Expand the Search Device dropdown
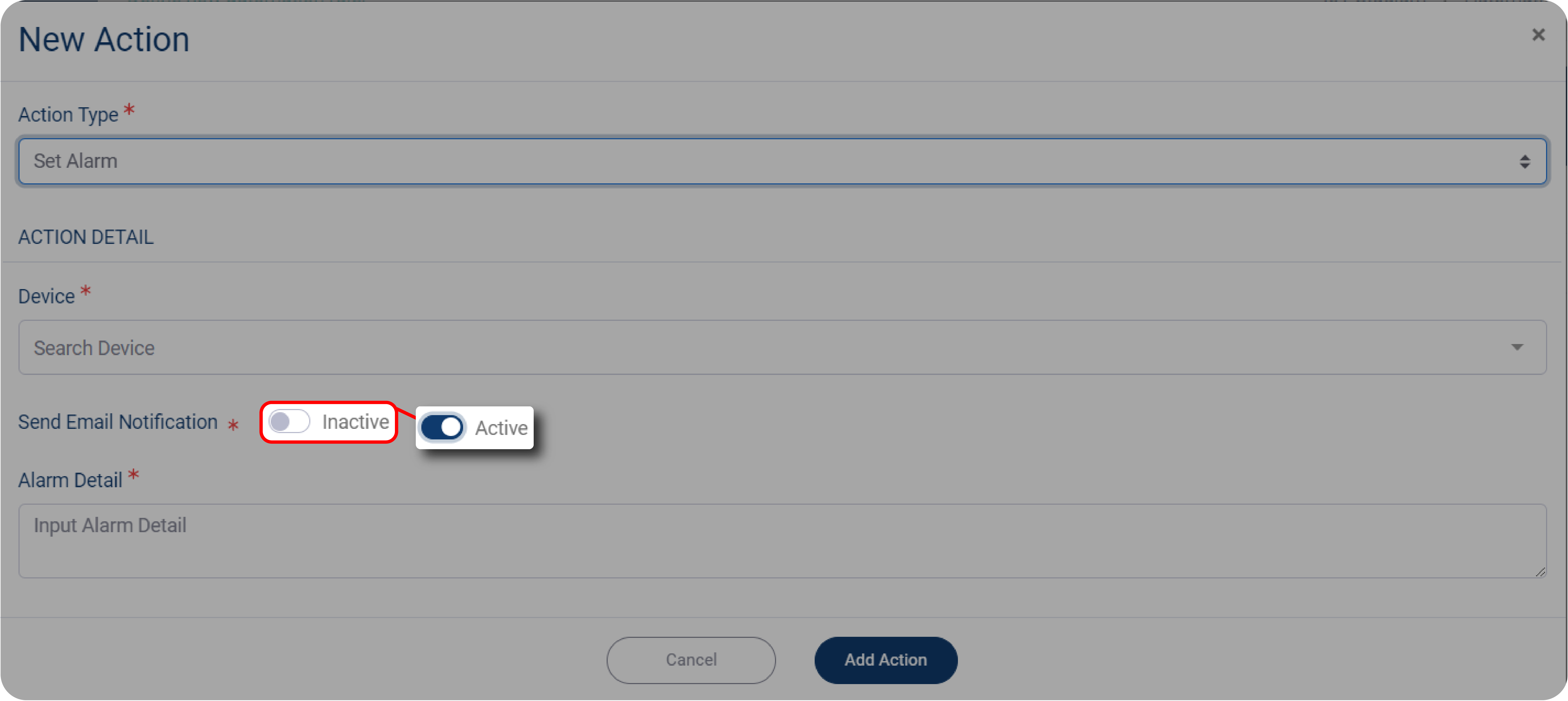 pos(782,347)
